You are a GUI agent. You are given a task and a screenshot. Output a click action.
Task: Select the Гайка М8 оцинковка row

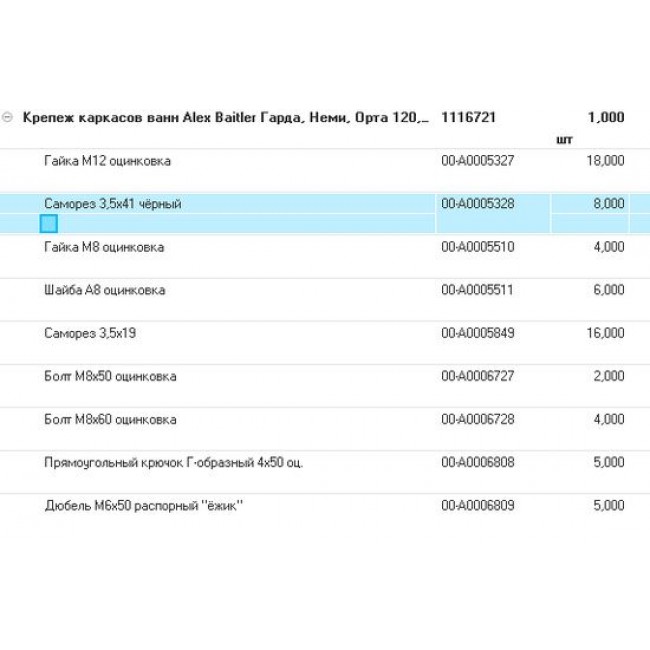tap(104, 247)
